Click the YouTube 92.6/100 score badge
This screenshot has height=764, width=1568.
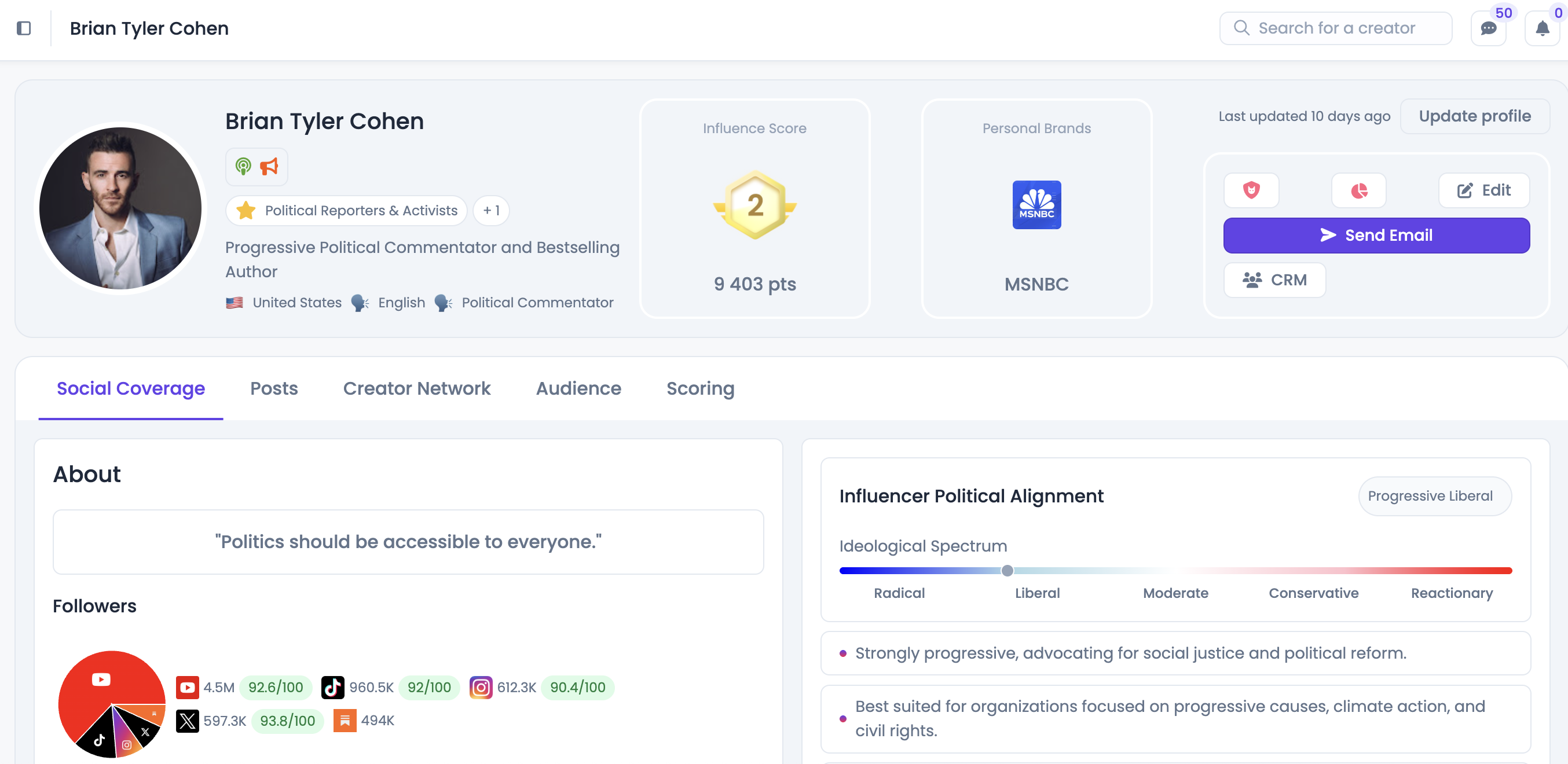276,688
